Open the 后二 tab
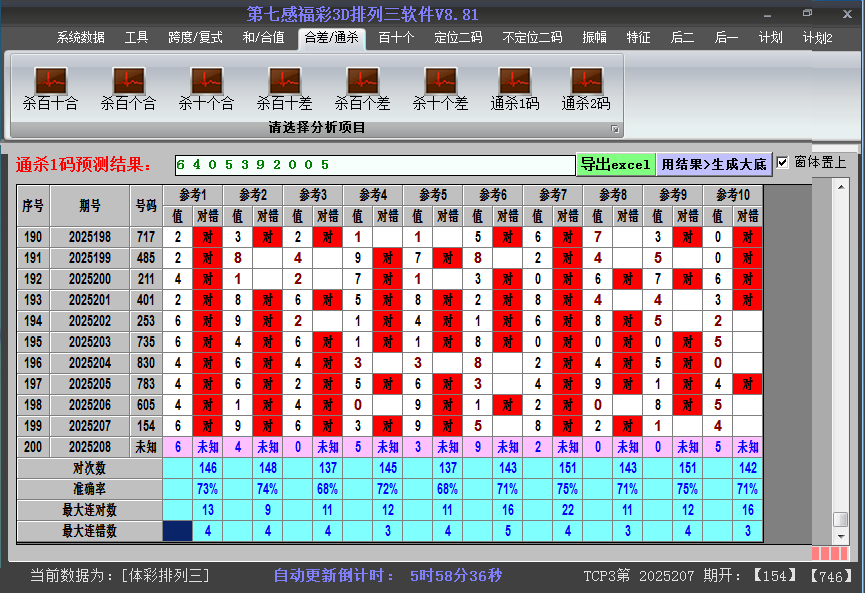865x593 pixels. tap(682, 38)
